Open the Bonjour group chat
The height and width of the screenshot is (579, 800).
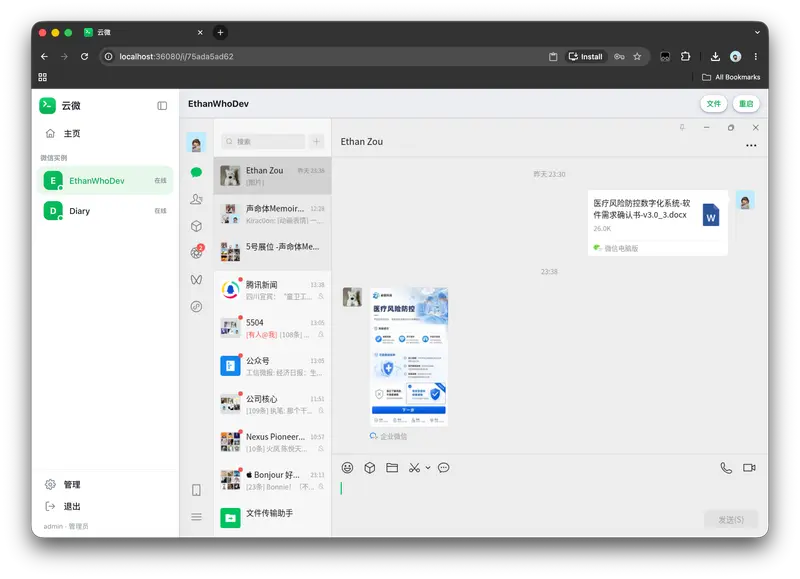point(272,480)
